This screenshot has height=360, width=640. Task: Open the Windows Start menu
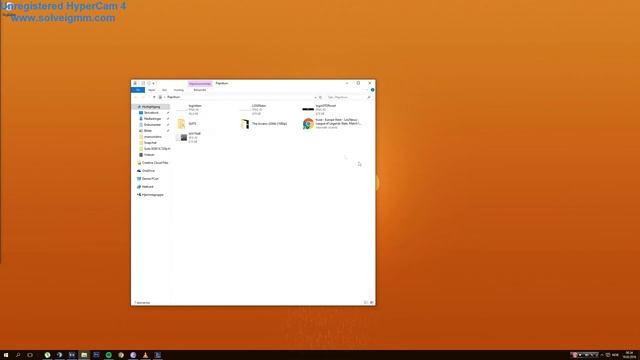pyautogui.click(x=6, y=355)
